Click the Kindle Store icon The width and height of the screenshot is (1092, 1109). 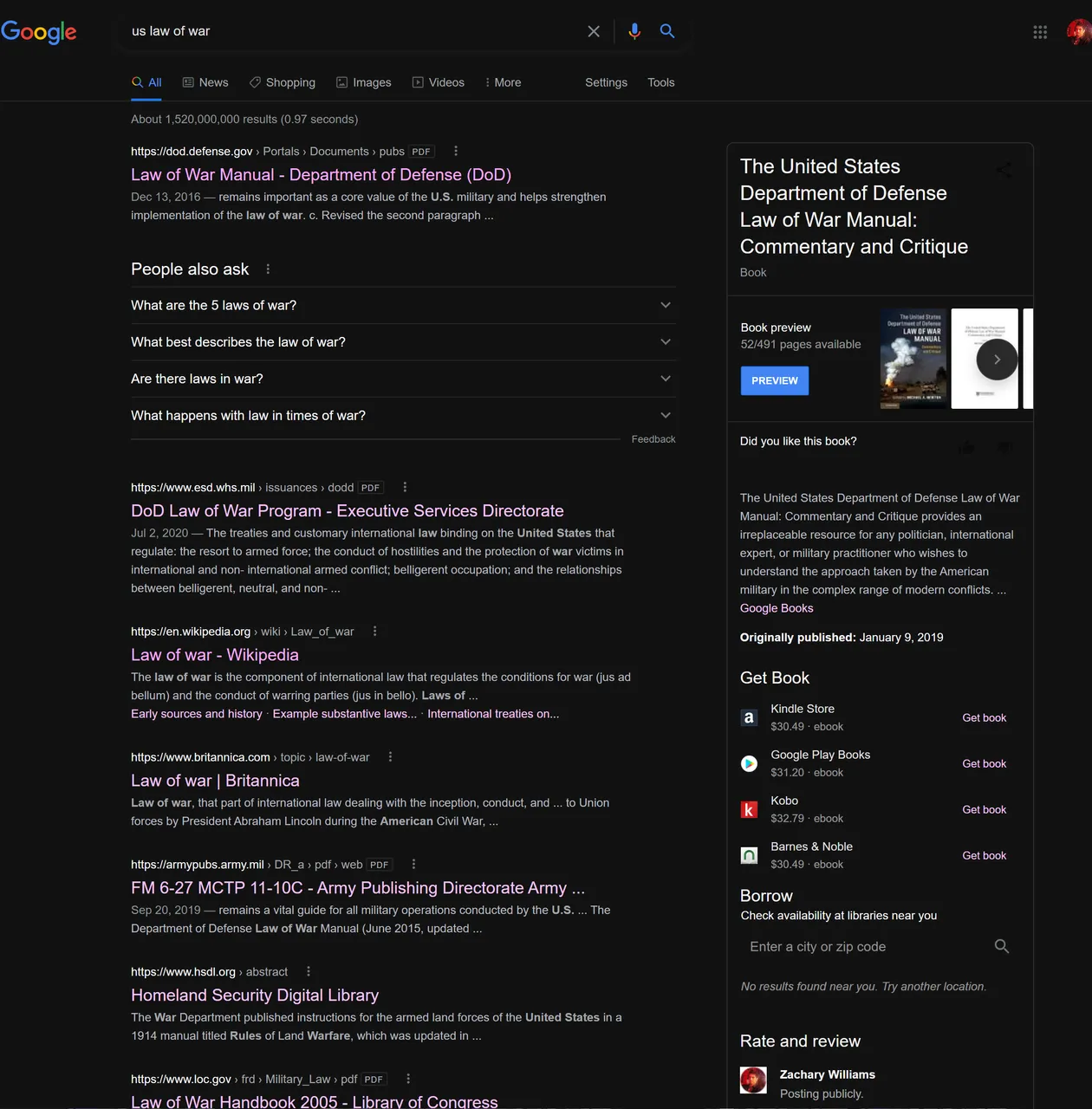coord(749,717)
